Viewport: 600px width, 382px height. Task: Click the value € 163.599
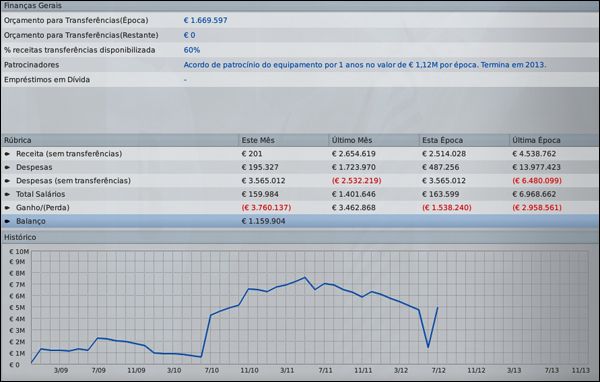coord(440,194)
